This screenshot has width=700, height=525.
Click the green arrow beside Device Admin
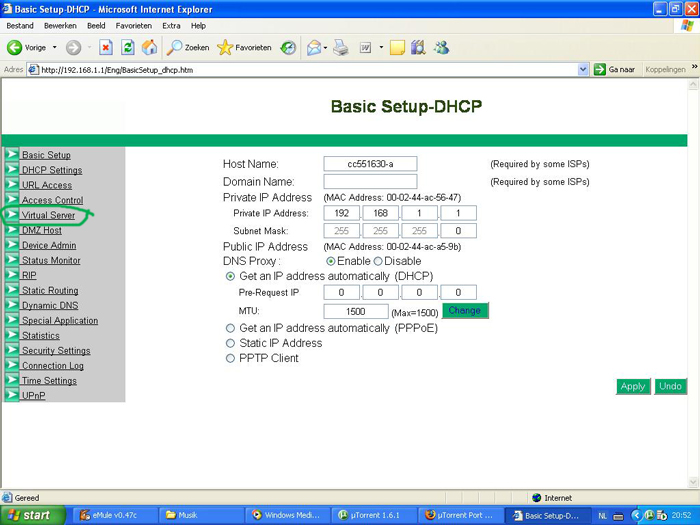12,244
